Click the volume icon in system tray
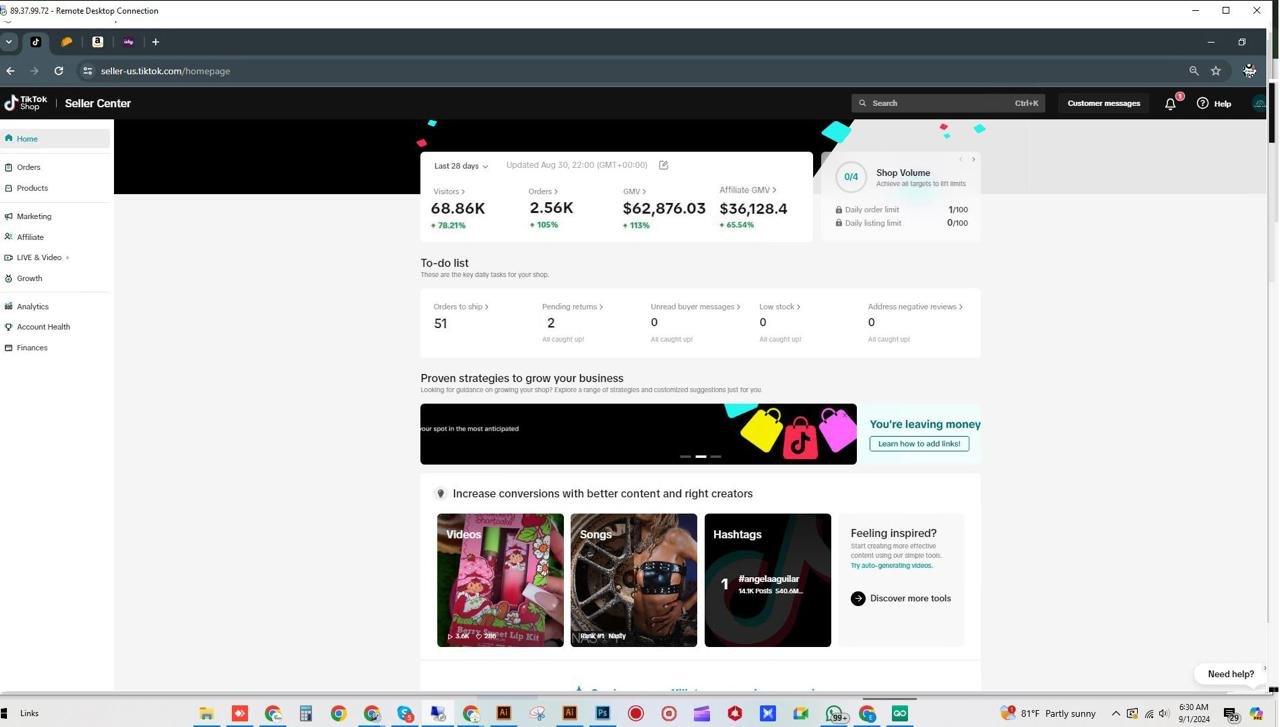The height and width of the screenshot is (727, 1280). [1164, 713]
